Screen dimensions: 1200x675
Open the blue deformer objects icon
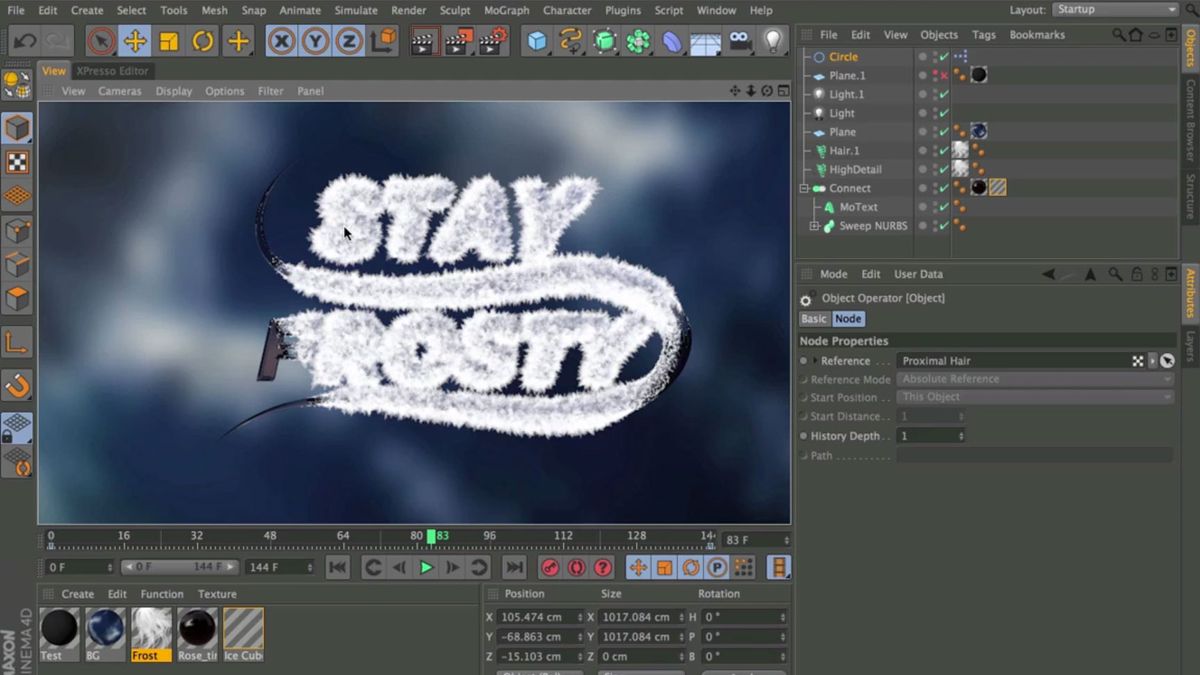[x=672, y=41]
